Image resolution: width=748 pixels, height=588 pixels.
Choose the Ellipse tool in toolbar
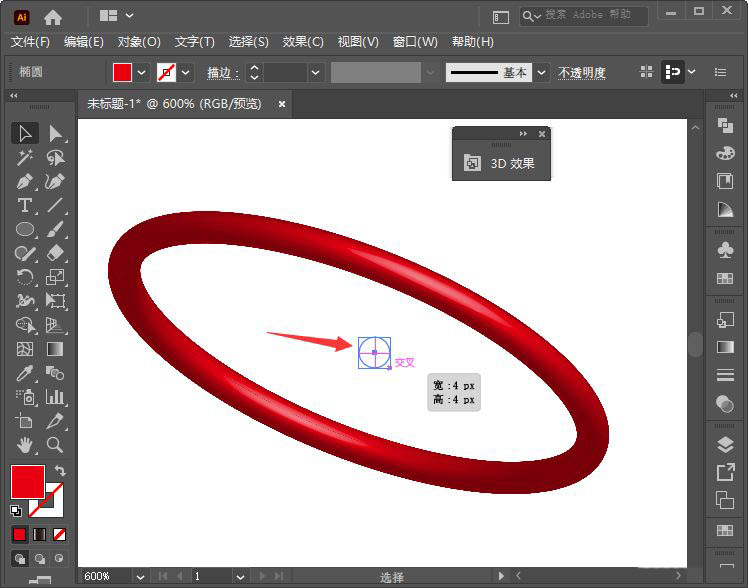[x=25, y=229]
